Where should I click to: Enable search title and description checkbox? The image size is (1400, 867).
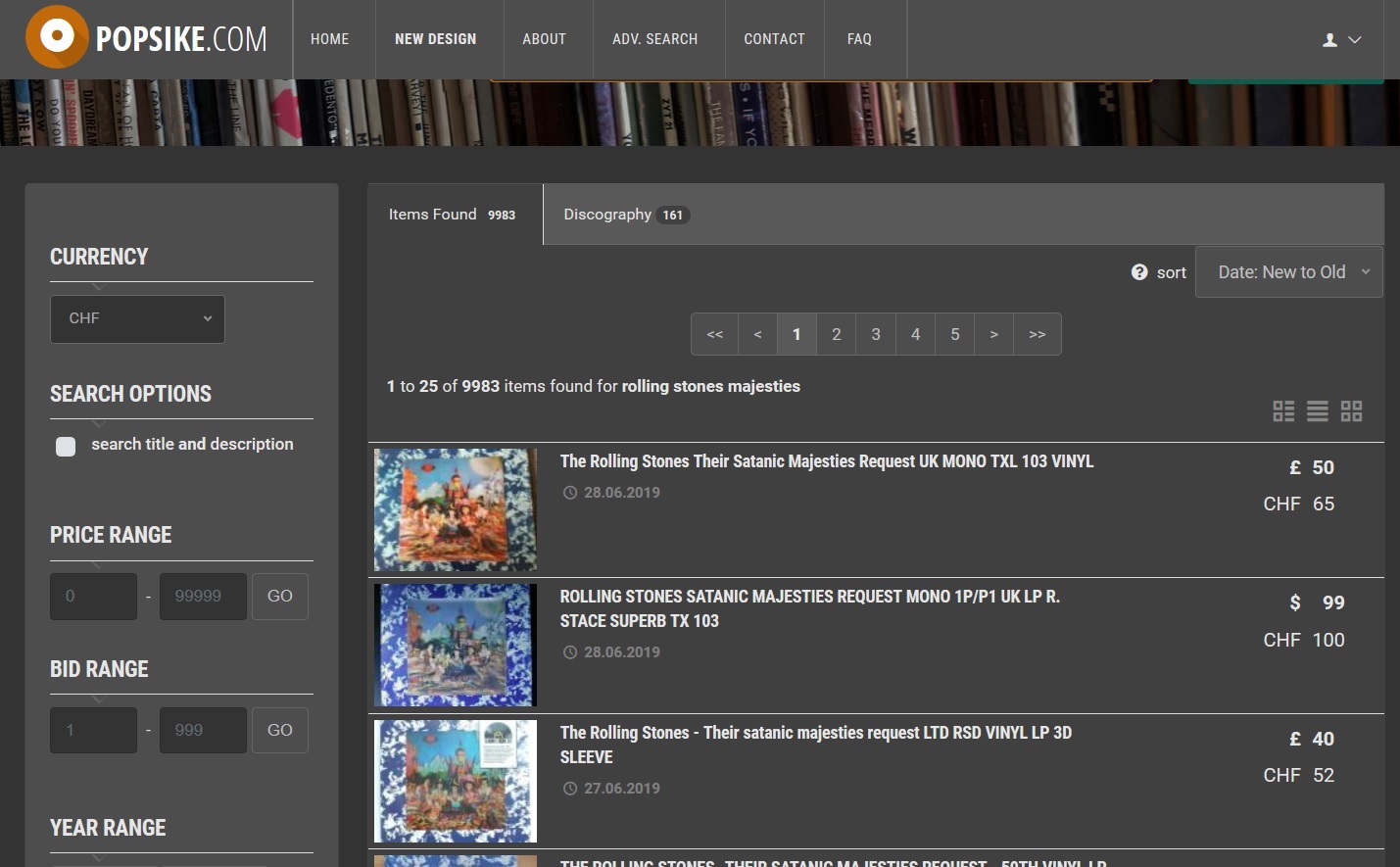click(x=66, y=447)
